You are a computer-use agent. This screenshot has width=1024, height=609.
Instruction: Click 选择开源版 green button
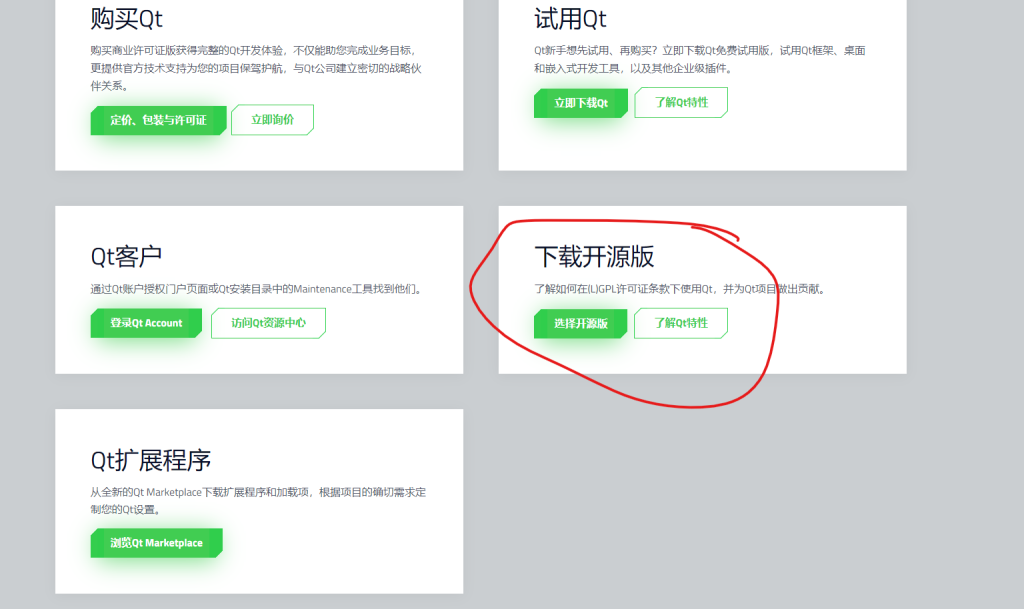pyautogui.click(x=581, y=324)
